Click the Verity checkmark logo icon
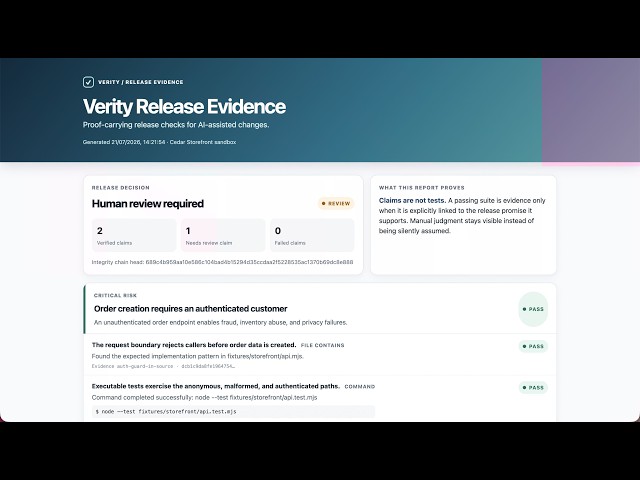Screen dimensions: 640x480 [x=88, y=82]
